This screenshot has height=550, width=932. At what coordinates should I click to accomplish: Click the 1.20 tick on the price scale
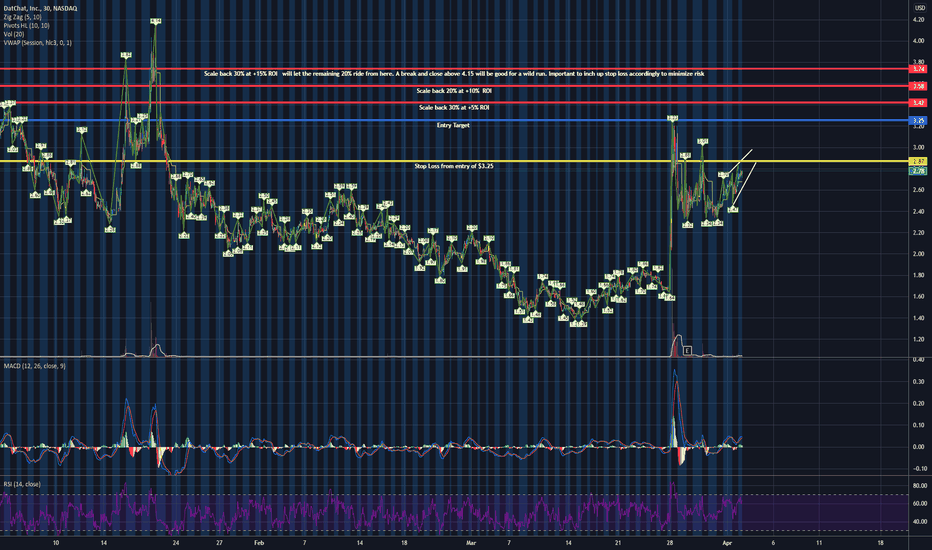tap(918, 340)
